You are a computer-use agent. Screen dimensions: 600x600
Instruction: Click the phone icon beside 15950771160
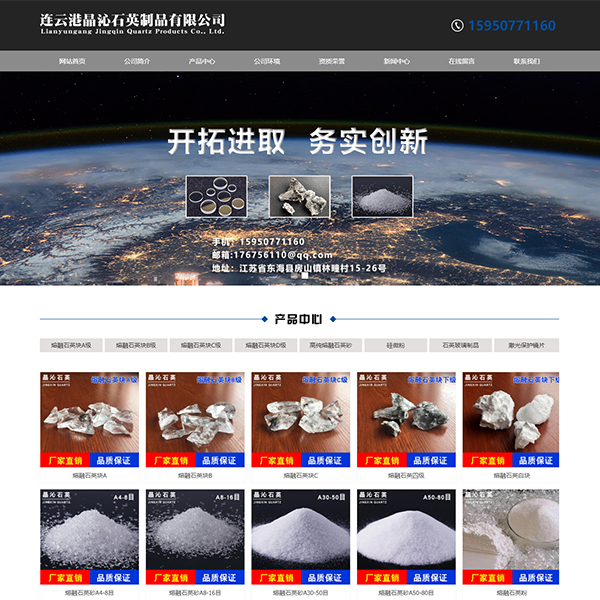click(458, 26)
